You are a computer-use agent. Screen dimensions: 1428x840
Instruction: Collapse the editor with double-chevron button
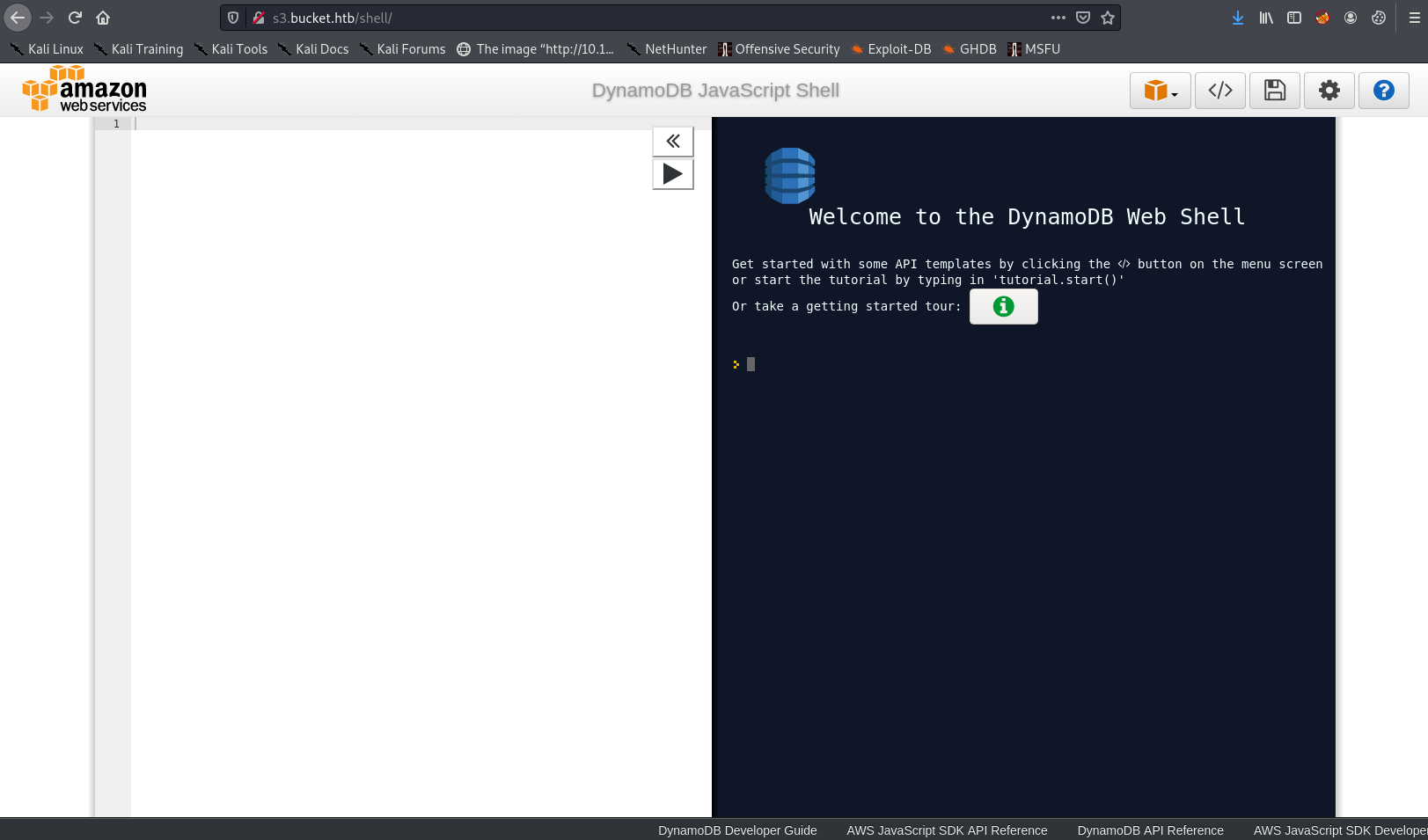click(x=673, y=141)
